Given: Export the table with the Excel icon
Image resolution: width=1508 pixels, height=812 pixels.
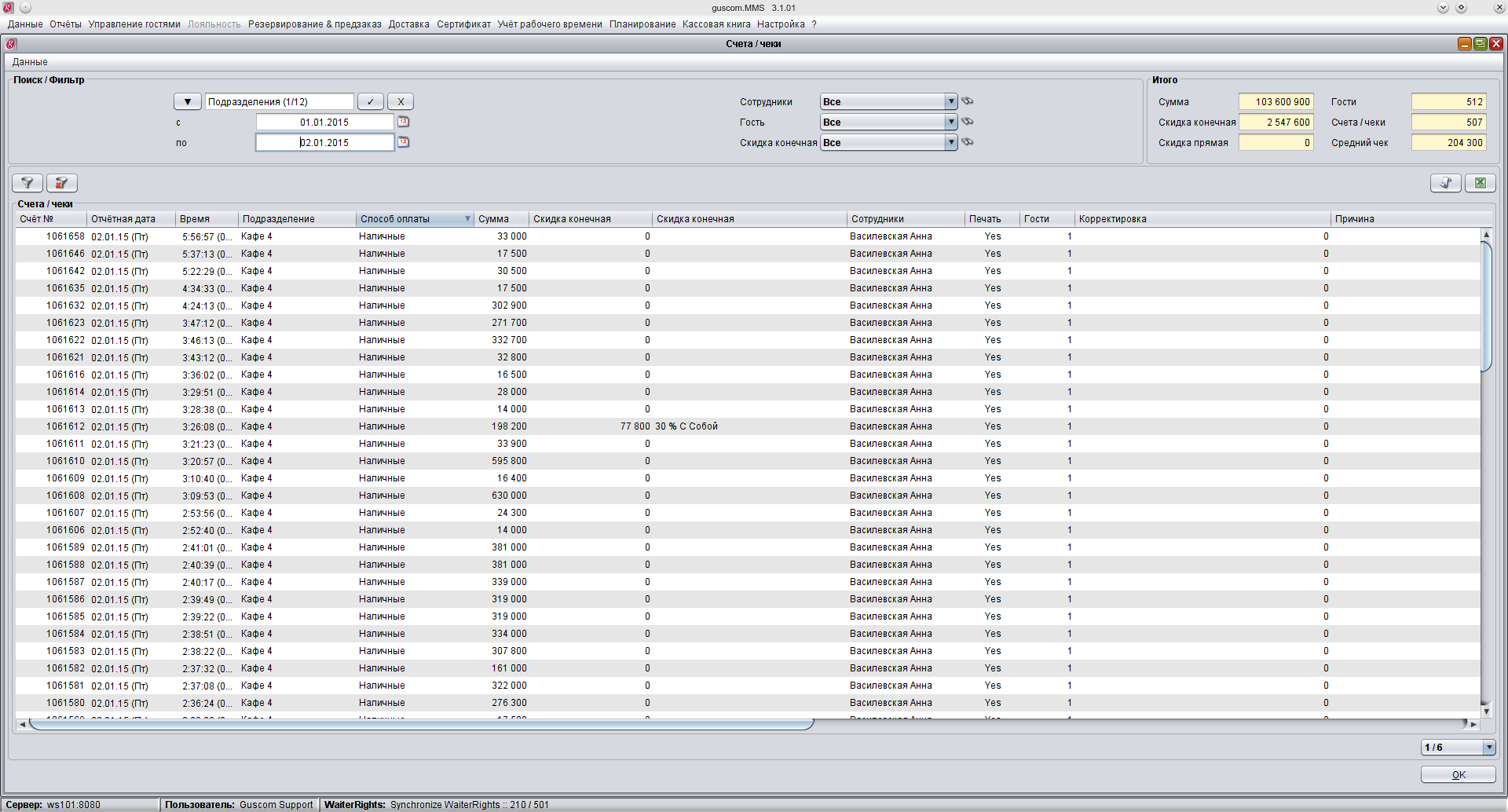Looking at the screenshot, I should tap(1480, 183).
